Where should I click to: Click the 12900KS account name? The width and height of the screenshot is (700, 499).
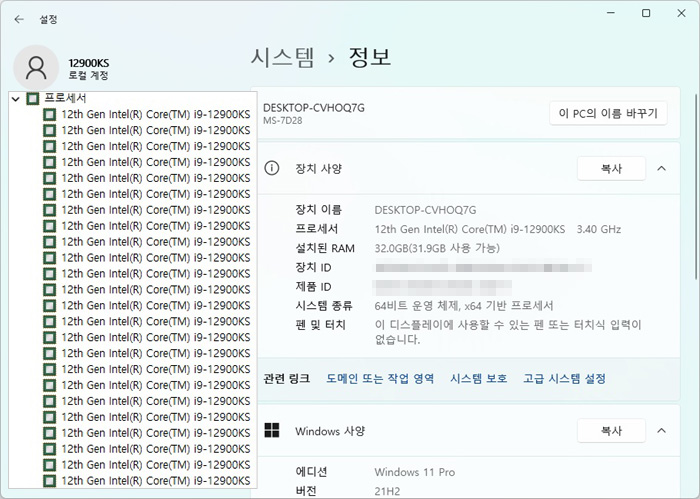[88, 63]
